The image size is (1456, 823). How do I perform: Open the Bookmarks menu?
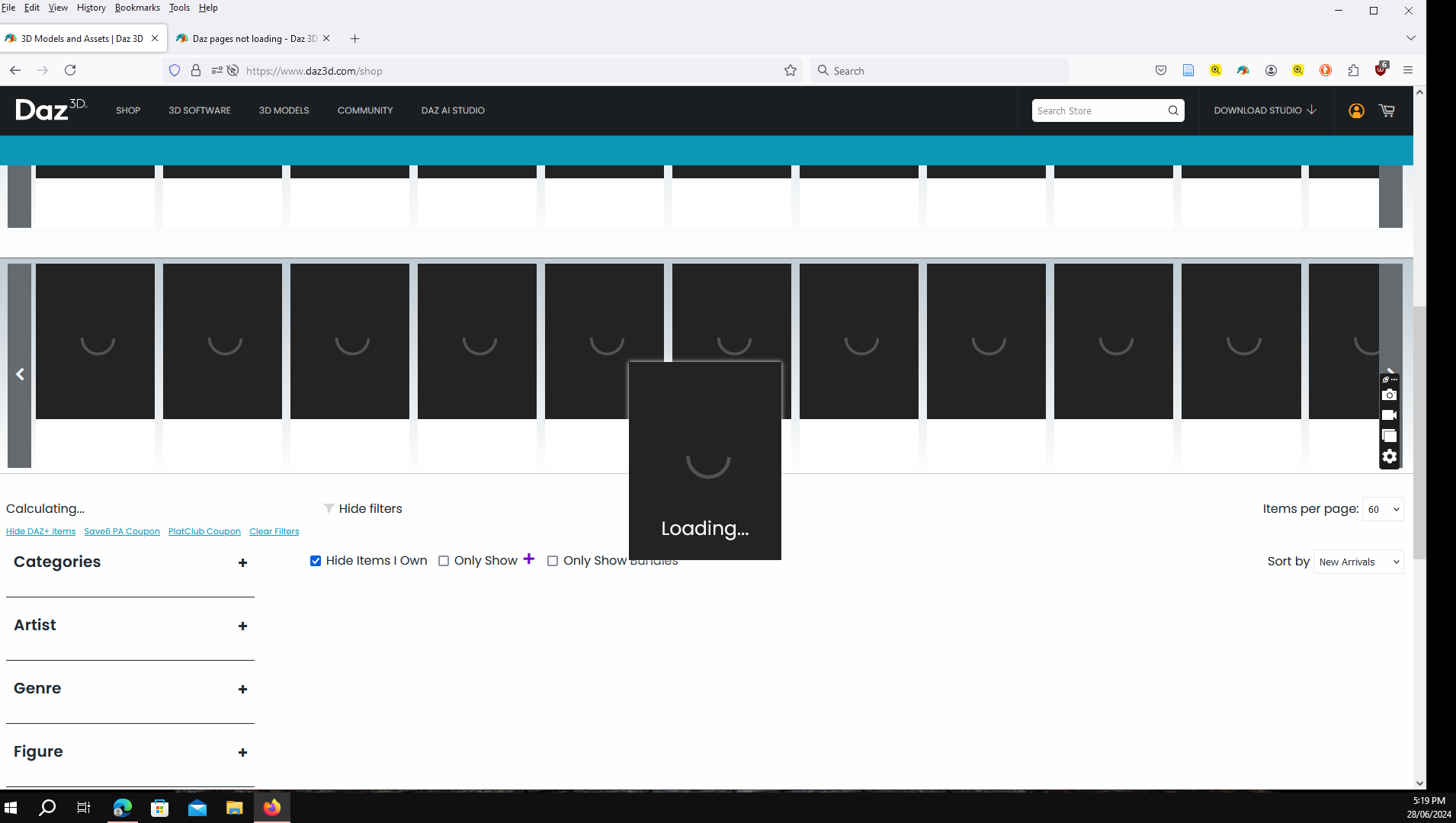coord(137,8)
